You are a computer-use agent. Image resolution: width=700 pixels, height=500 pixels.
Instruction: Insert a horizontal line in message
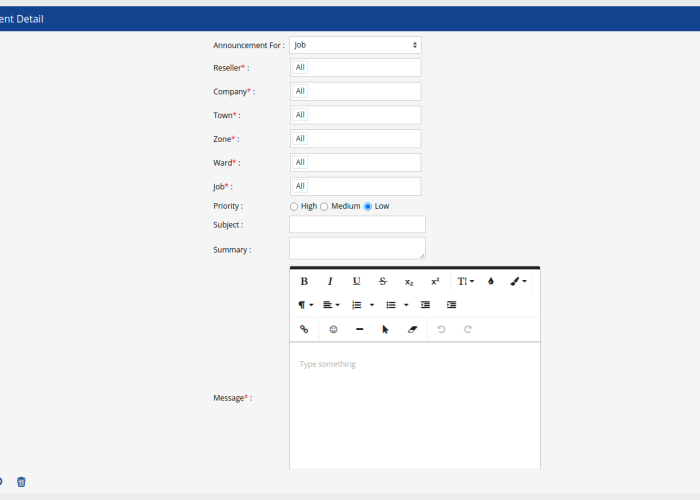359,329
